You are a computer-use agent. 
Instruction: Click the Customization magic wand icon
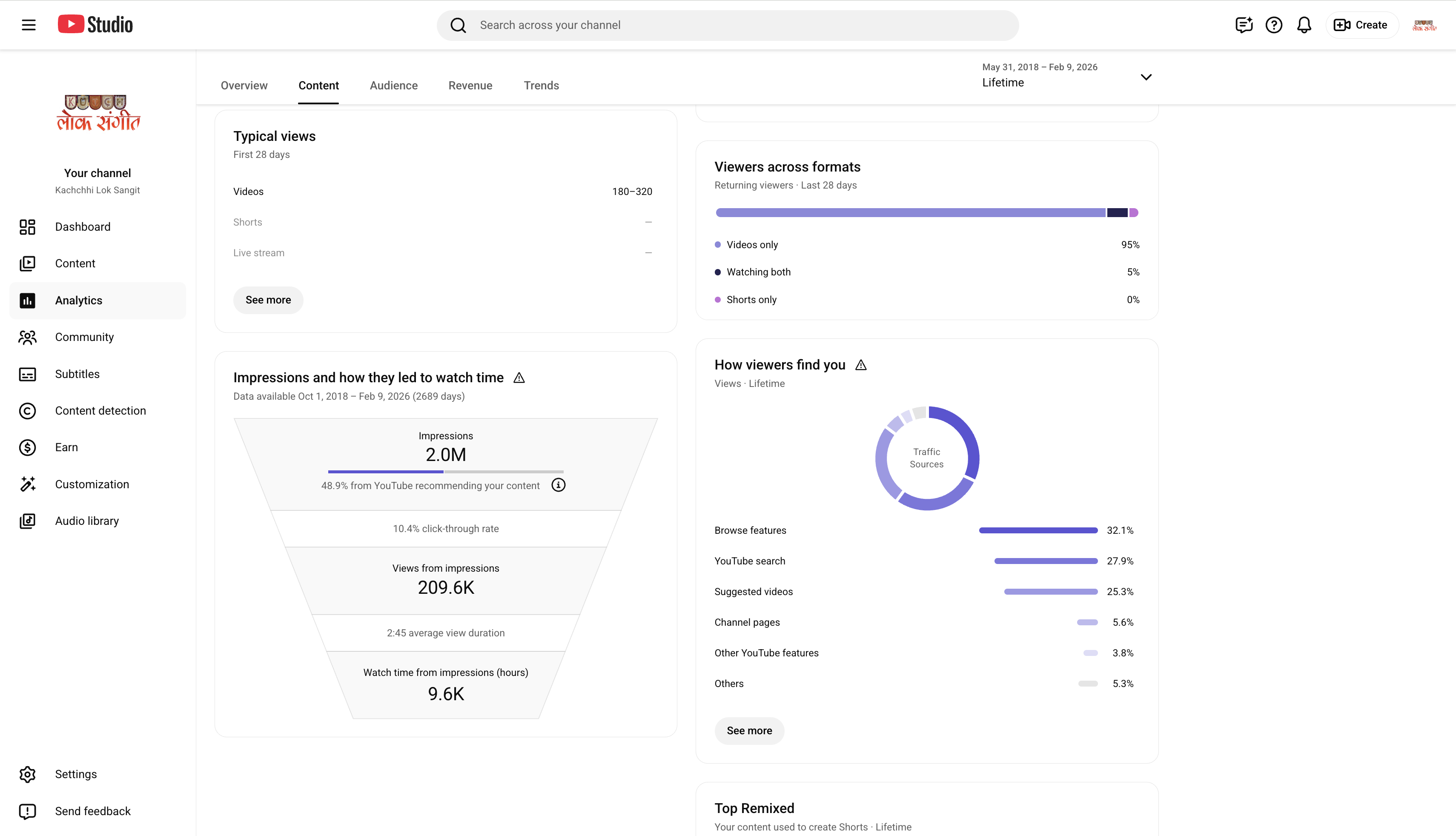[x=28, y=484]
